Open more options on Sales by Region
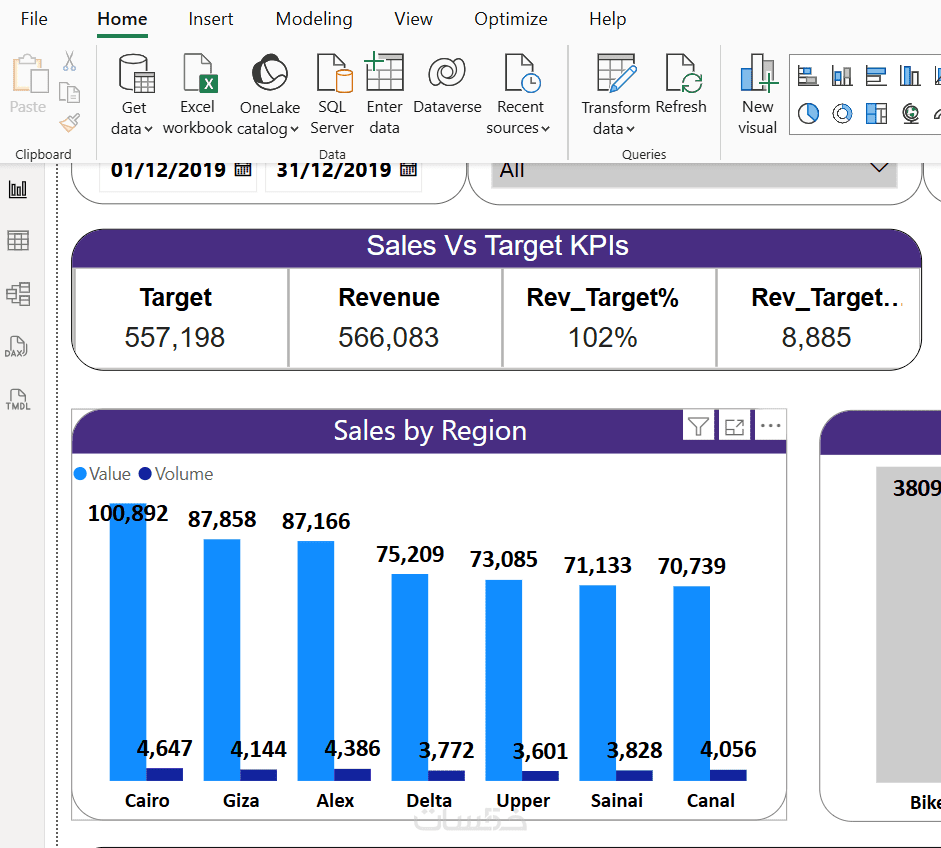 tap(771, 427)
